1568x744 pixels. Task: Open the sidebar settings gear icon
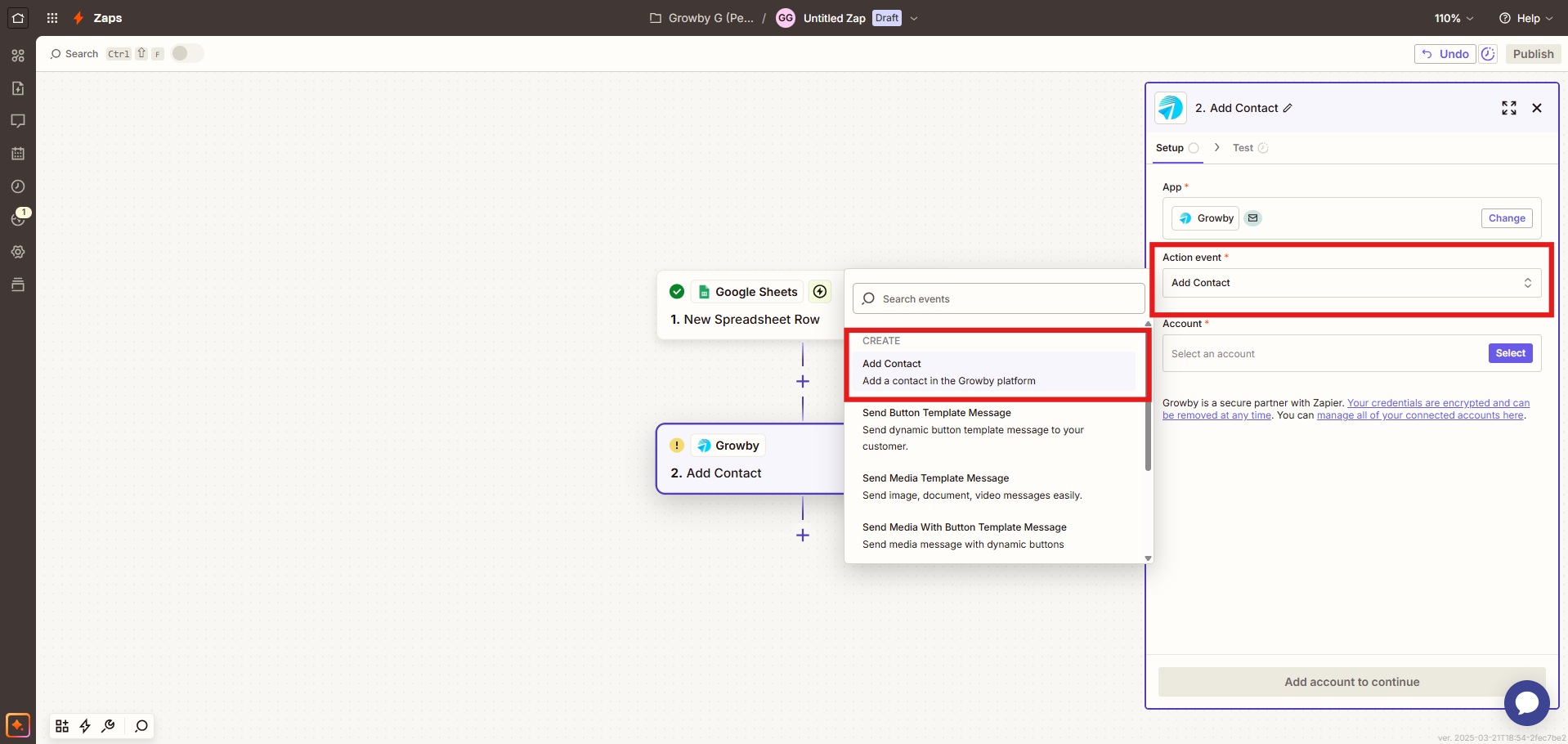point(18,252)
